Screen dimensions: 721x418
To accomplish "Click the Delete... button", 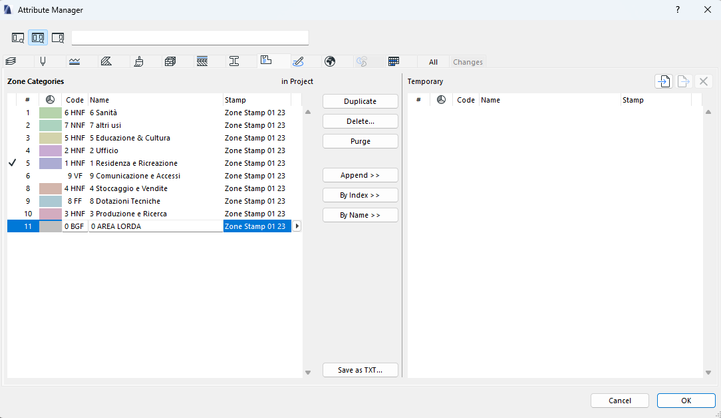I will pos(360,121).
